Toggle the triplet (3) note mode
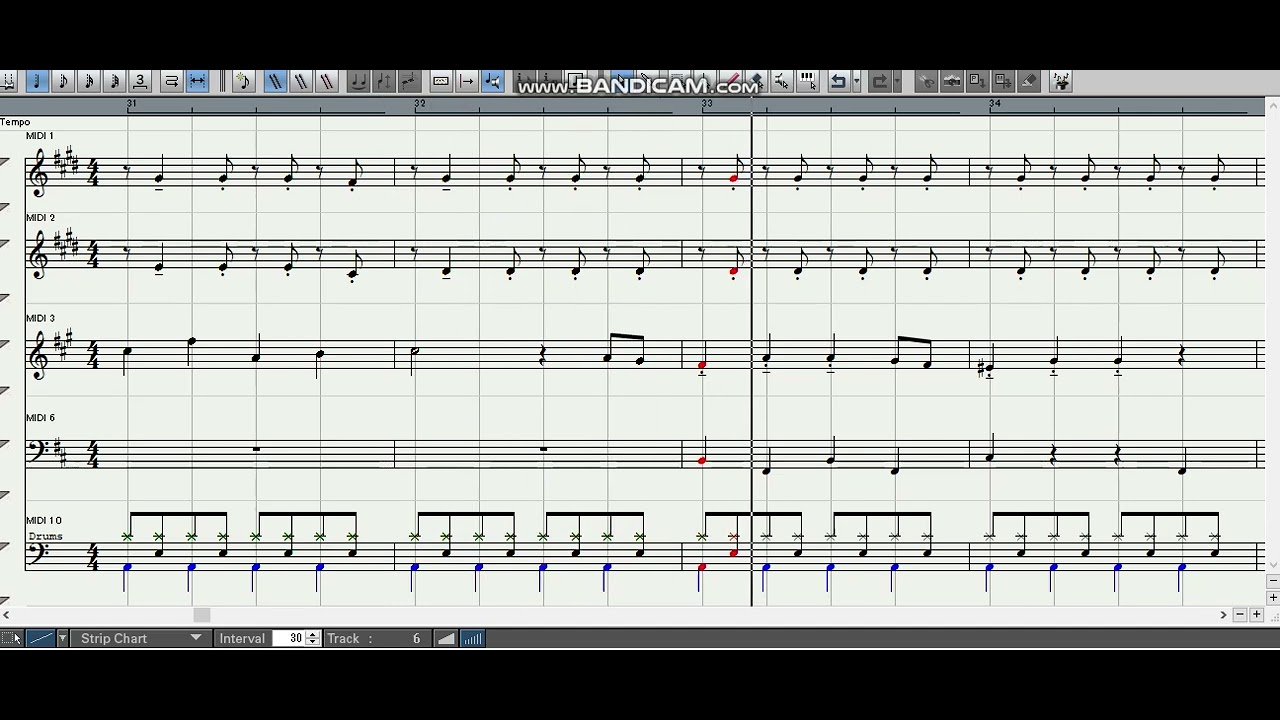Image resolution: width=1280 pixels, height=720 pixels. click(140, 81)
